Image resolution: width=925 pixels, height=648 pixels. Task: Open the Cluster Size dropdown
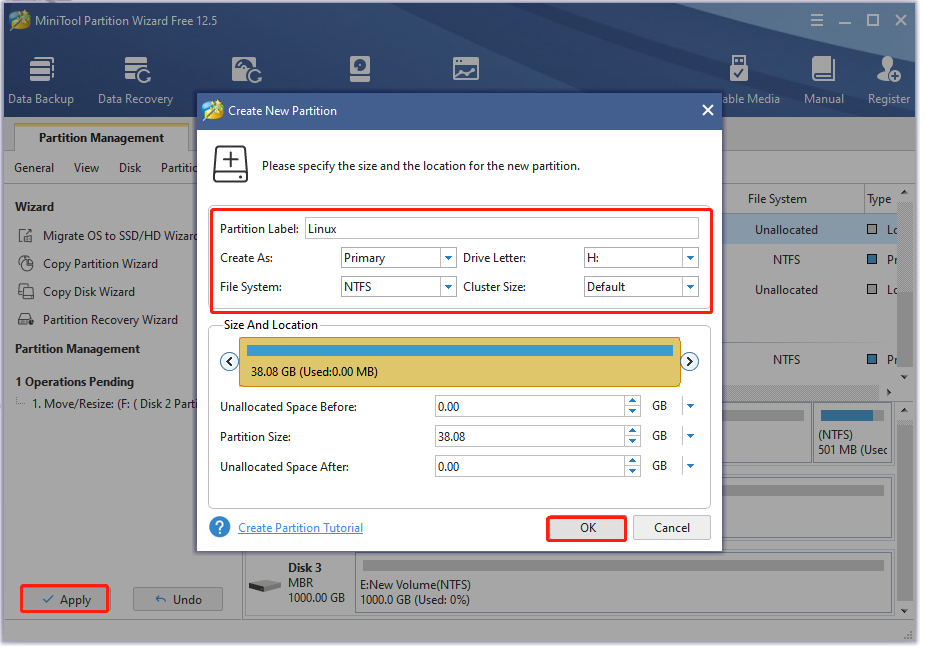(x=690, y=287)
